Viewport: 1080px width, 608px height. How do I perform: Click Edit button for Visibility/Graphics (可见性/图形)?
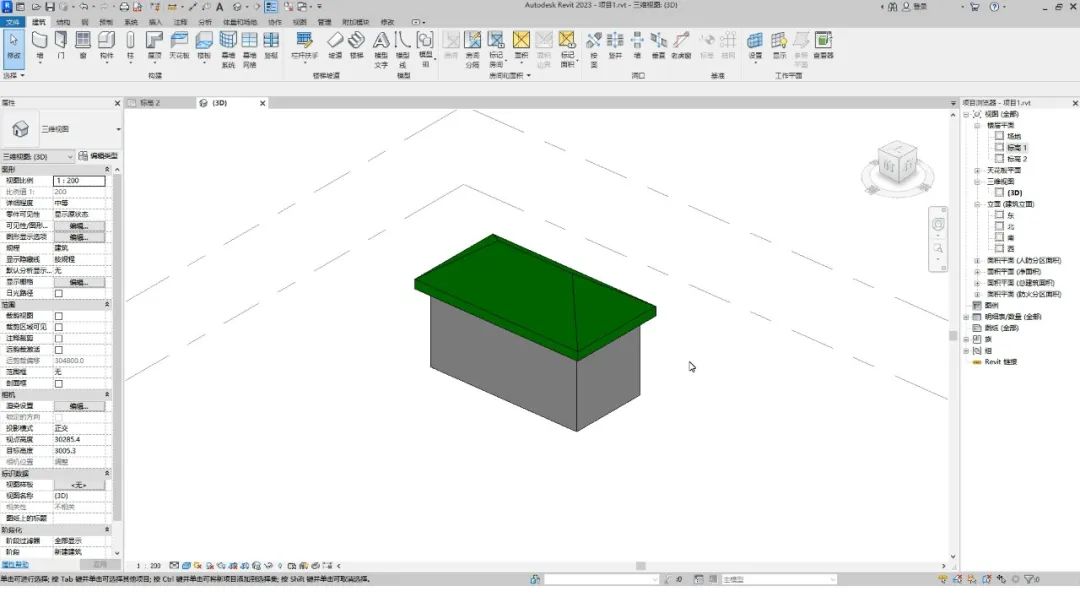click(78, 226)
